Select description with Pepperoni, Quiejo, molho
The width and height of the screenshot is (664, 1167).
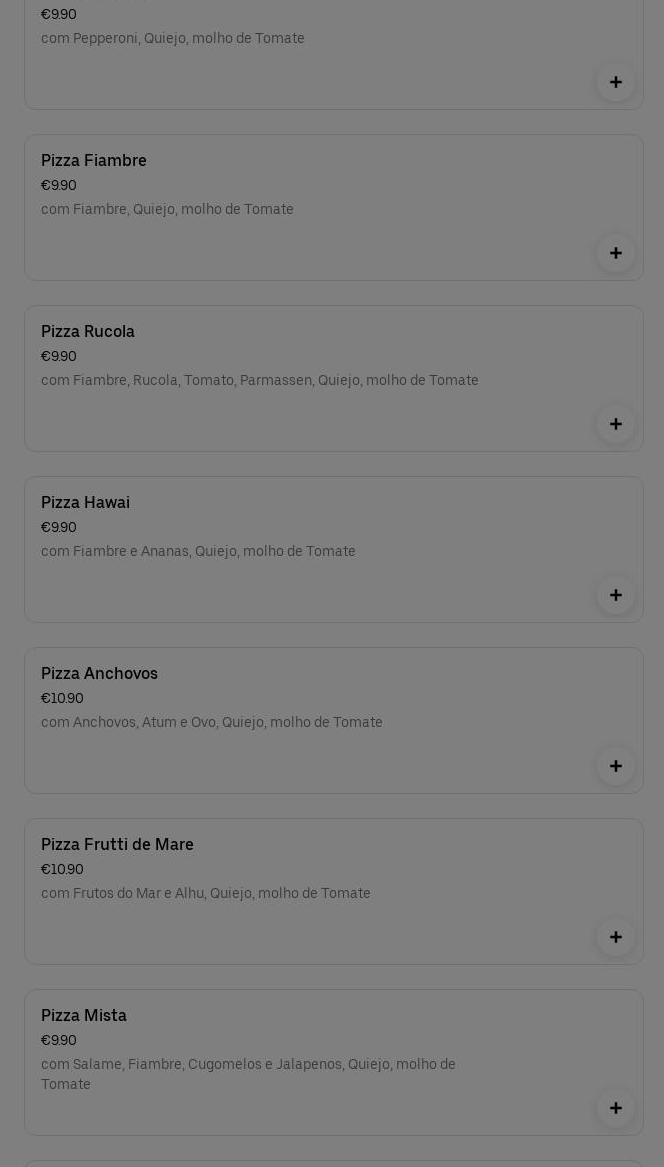pyautogui.click(x=173, y=39)
